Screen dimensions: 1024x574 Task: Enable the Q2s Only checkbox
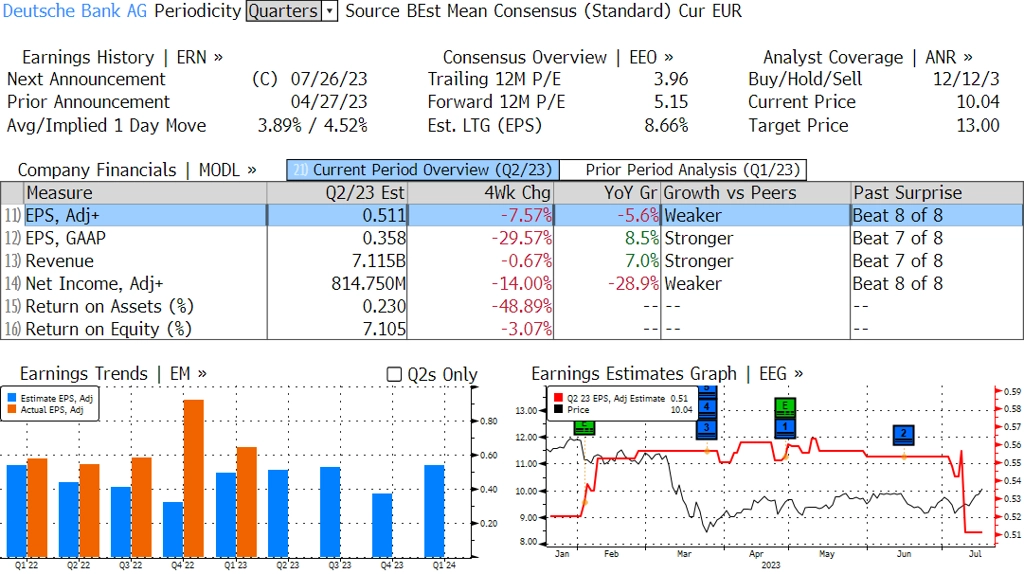click(x=394, y=374)
